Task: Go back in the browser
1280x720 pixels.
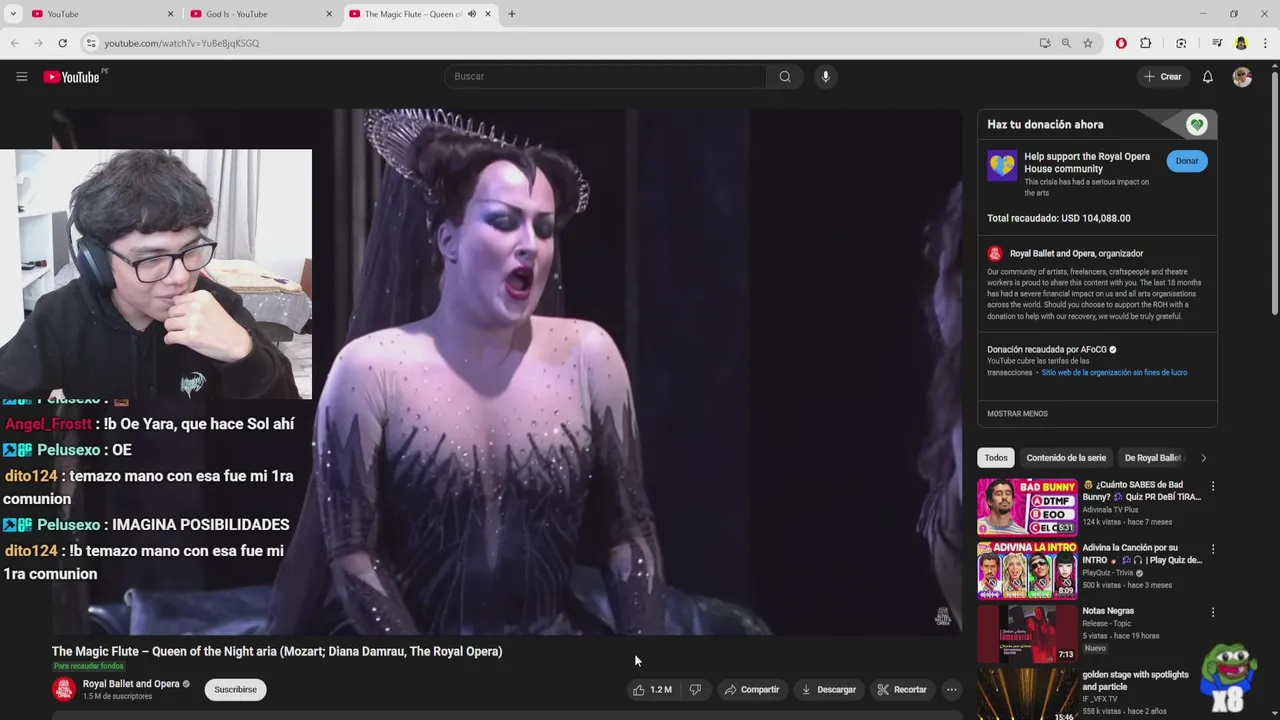Action: [x=14, y=43]
